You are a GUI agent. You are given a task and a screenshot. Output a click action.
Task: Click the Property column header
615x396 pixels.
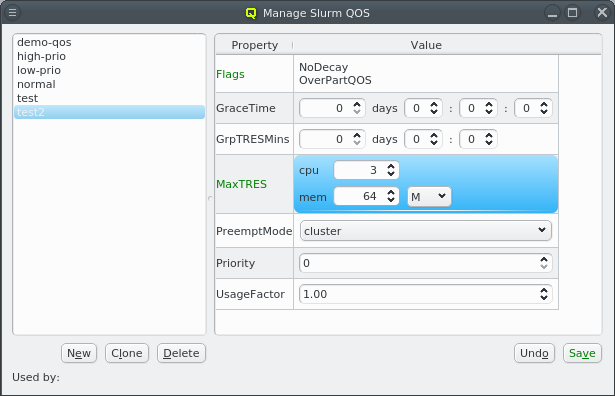pos(255,45)
